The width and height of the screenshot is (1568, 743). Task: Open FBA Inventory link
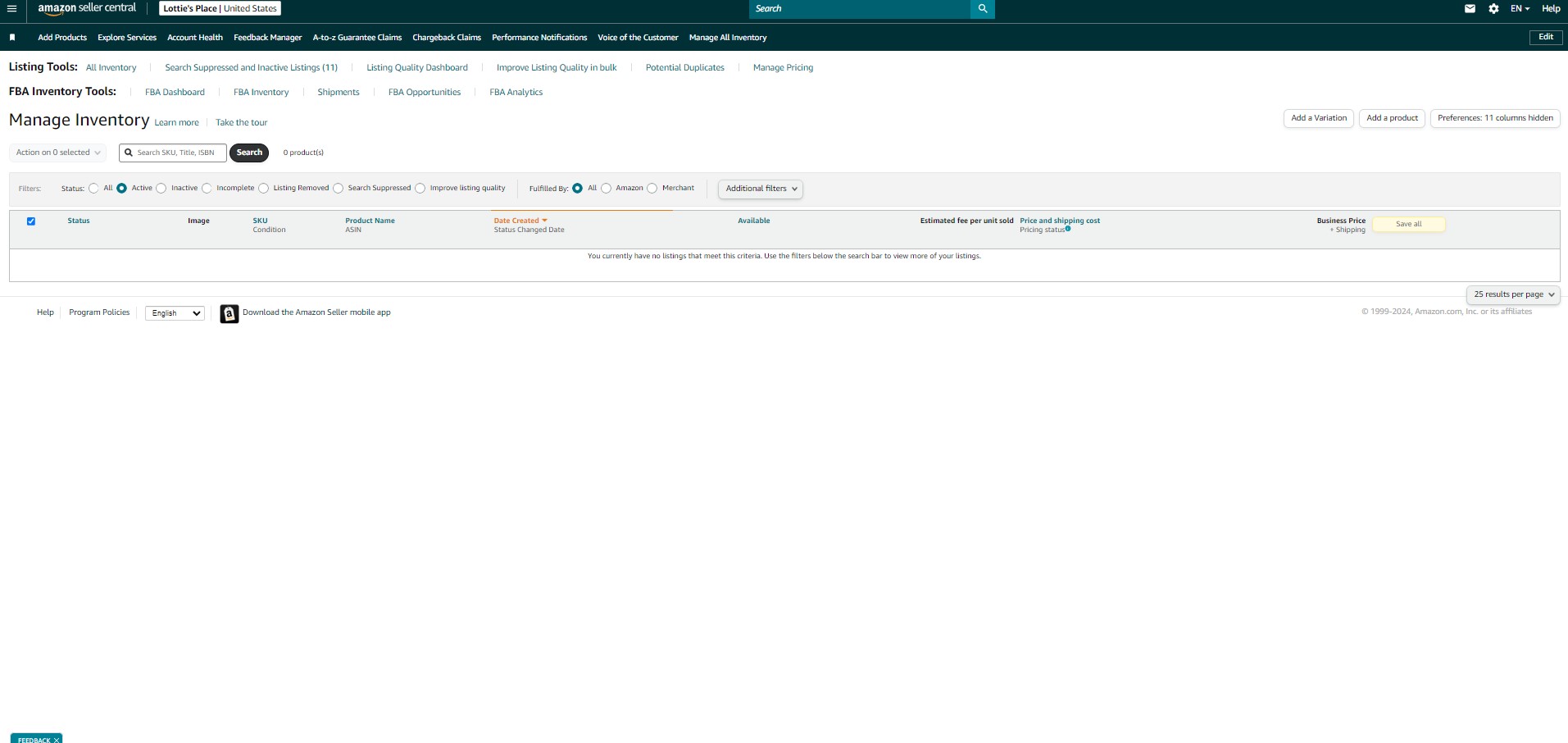tap(261, 93)
